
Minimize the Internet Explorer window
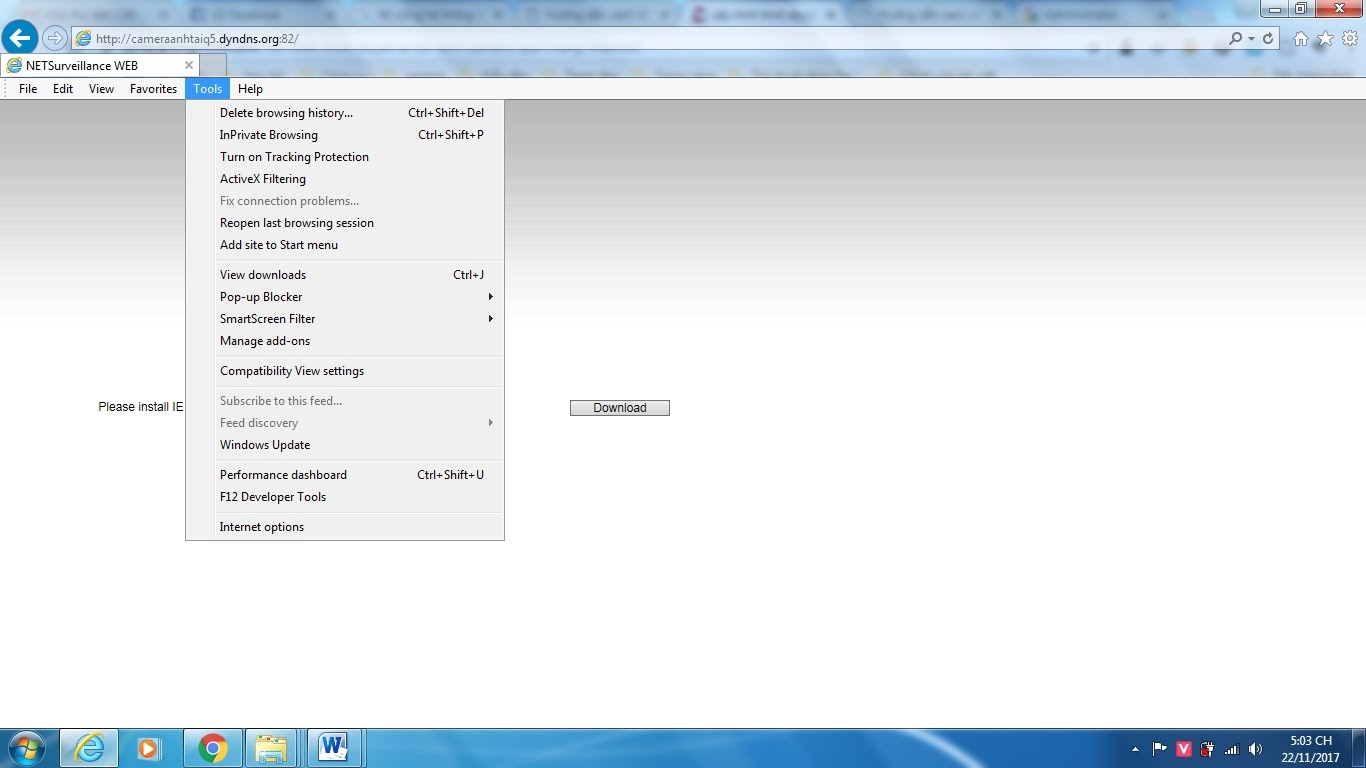(x=1274, y=8)
